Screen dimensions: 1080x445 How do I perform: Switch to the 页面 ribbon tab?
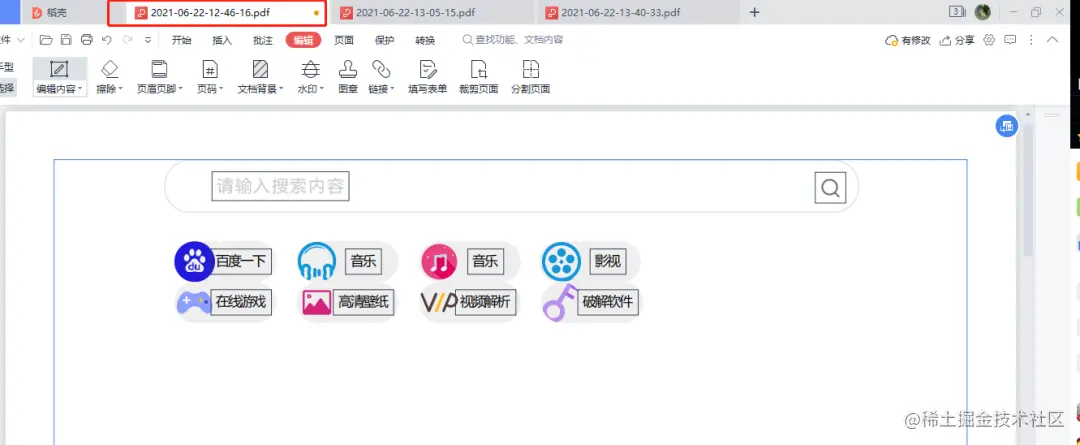pos(344,40)
